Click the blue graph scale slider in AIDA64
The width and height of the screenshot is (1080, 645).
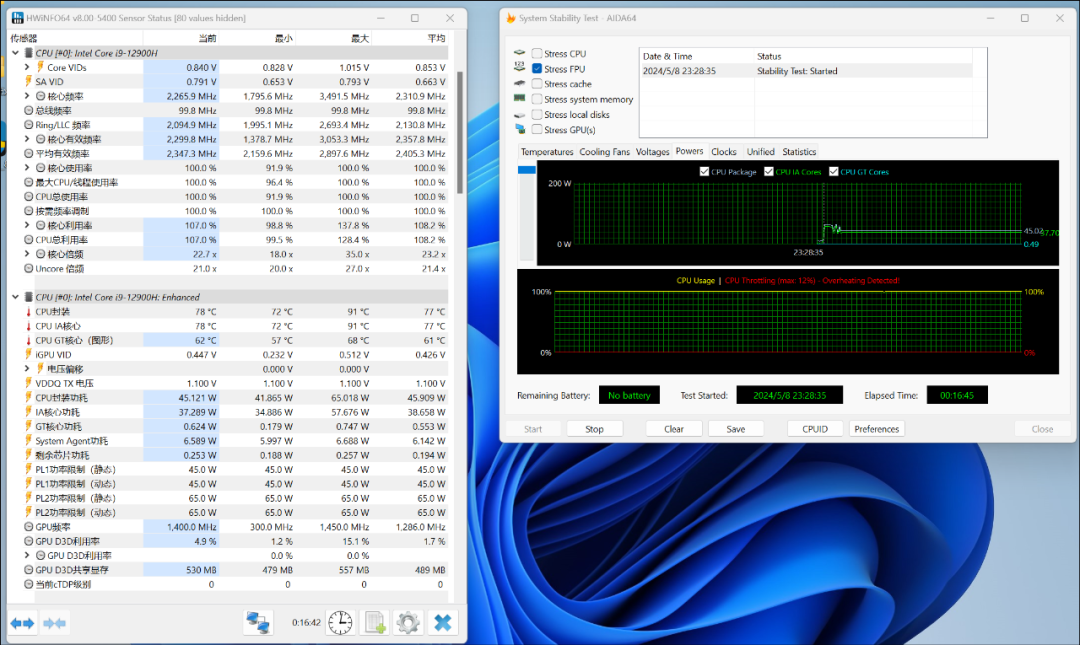tap(527, 170)
